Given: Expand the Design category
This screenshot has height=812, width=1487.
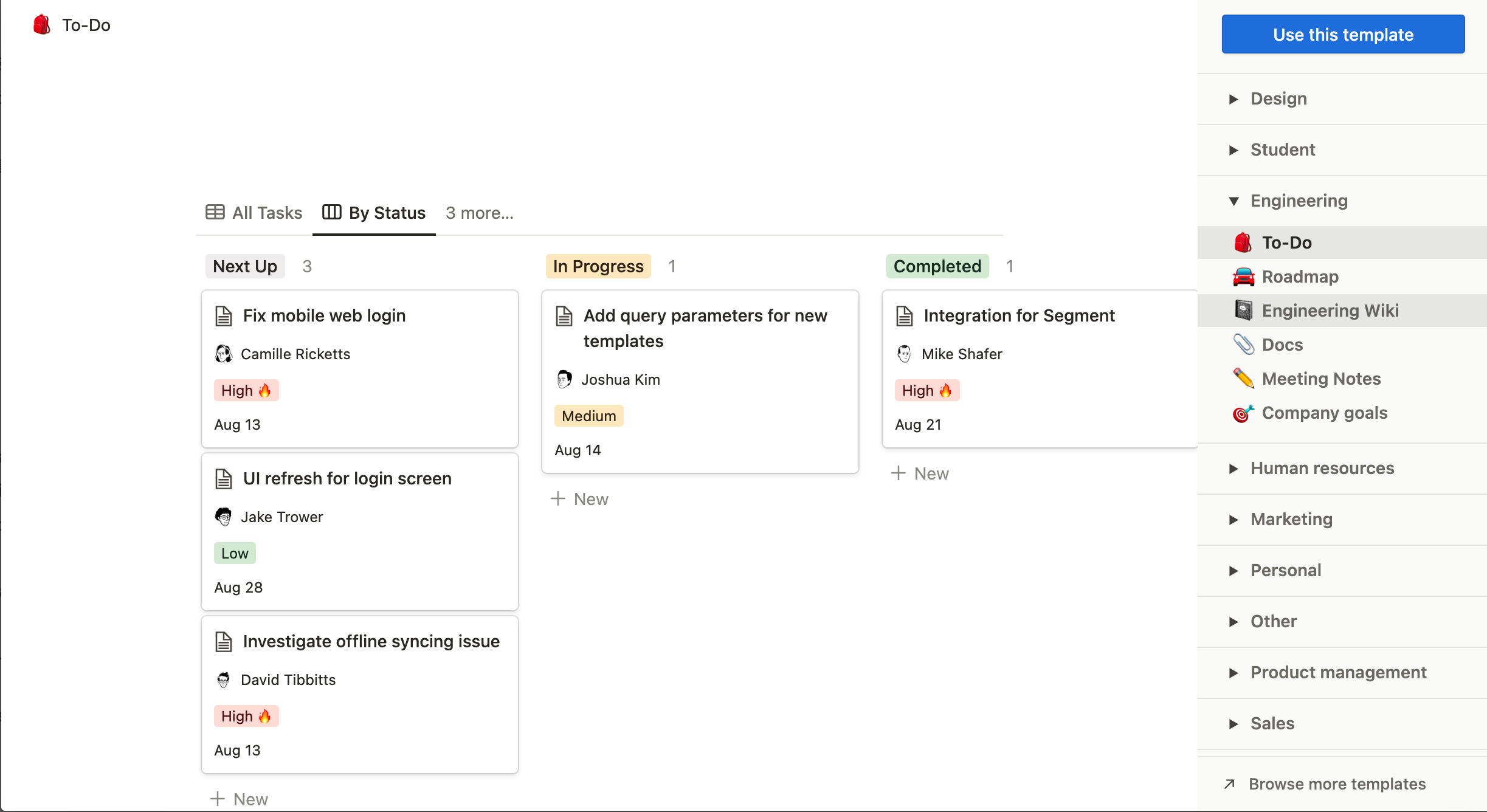Looking at the screenshot, I should coord(1233,99).
